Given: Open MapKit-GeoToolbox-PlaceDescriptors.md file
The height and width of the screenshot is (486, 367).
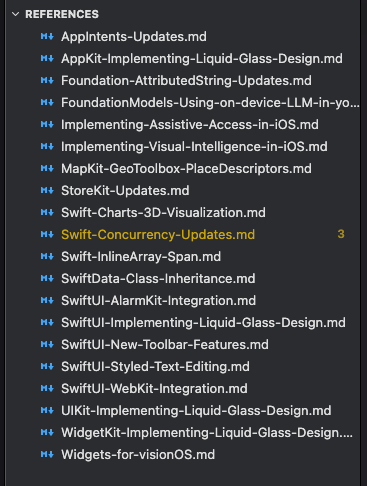Looking at the screenshot, I should point(186,169).
